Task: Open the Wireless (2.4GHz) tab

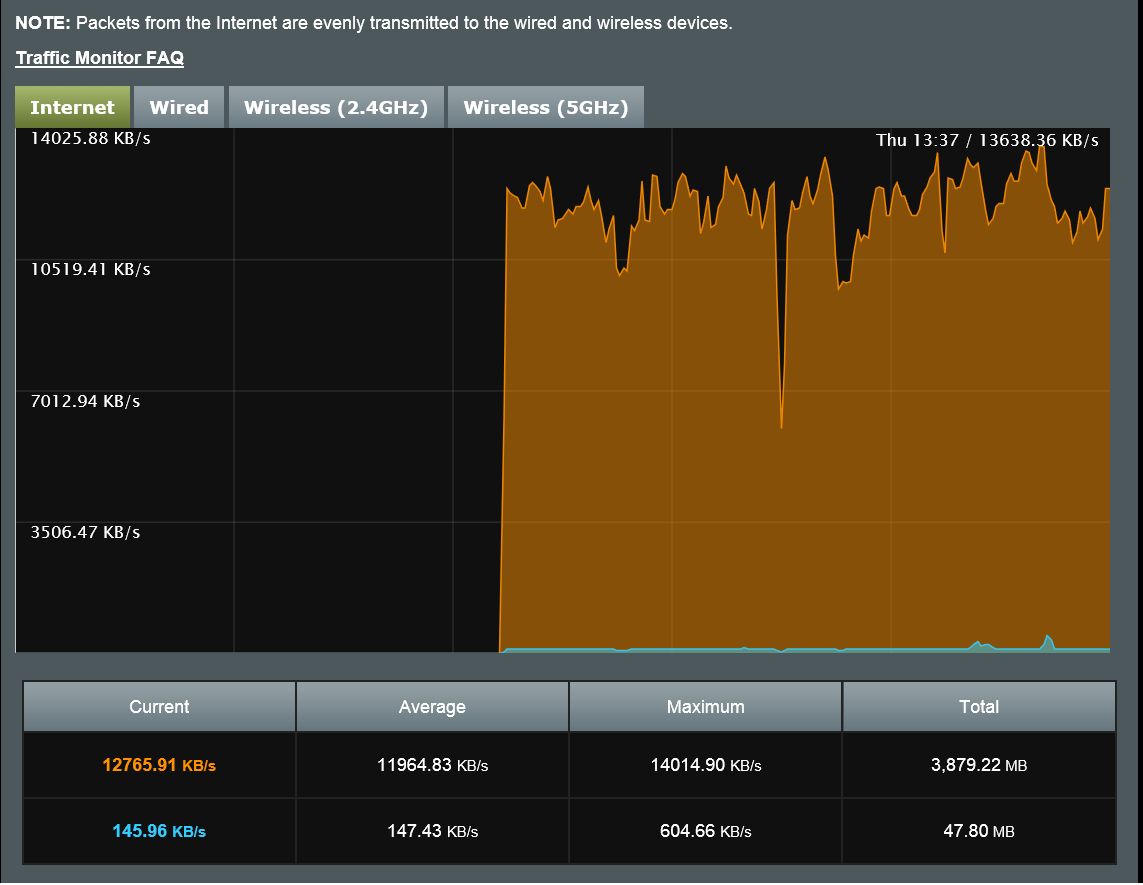Action: tap(336, 107)
